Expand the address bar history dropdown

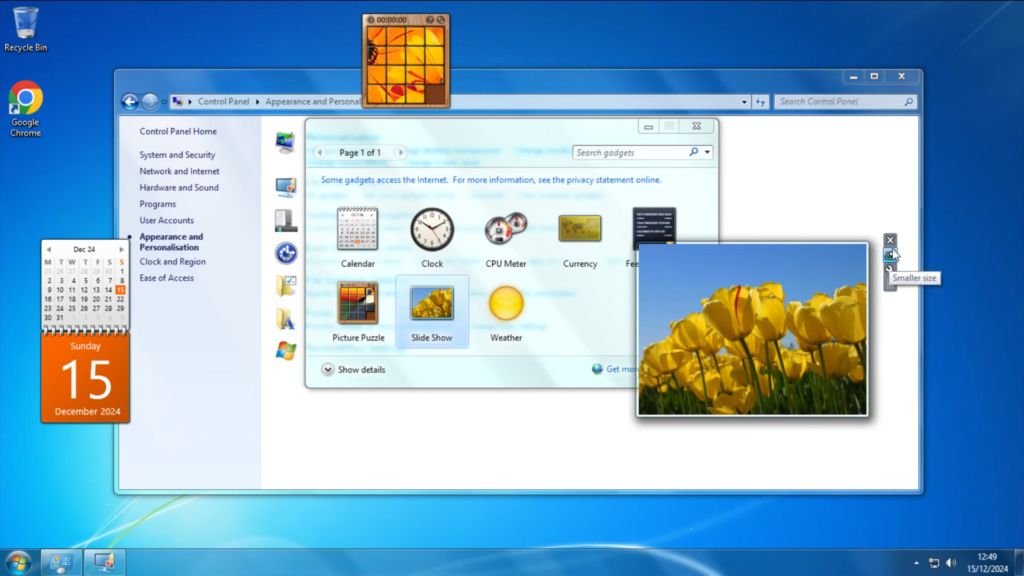[x=744, y=102]
